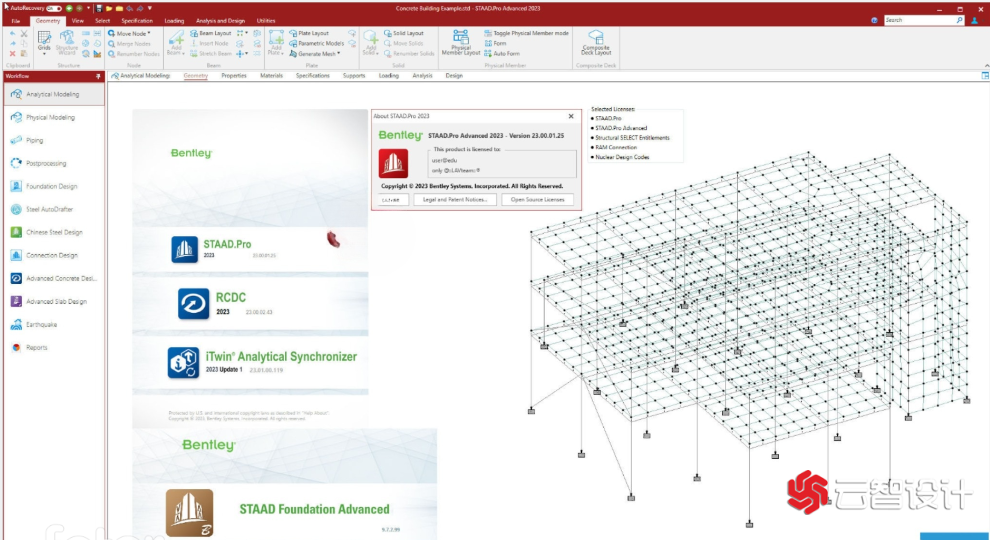Click Merge Nodes in ribbon
This screenshot has width=990, height=540.
coord(129,44)
